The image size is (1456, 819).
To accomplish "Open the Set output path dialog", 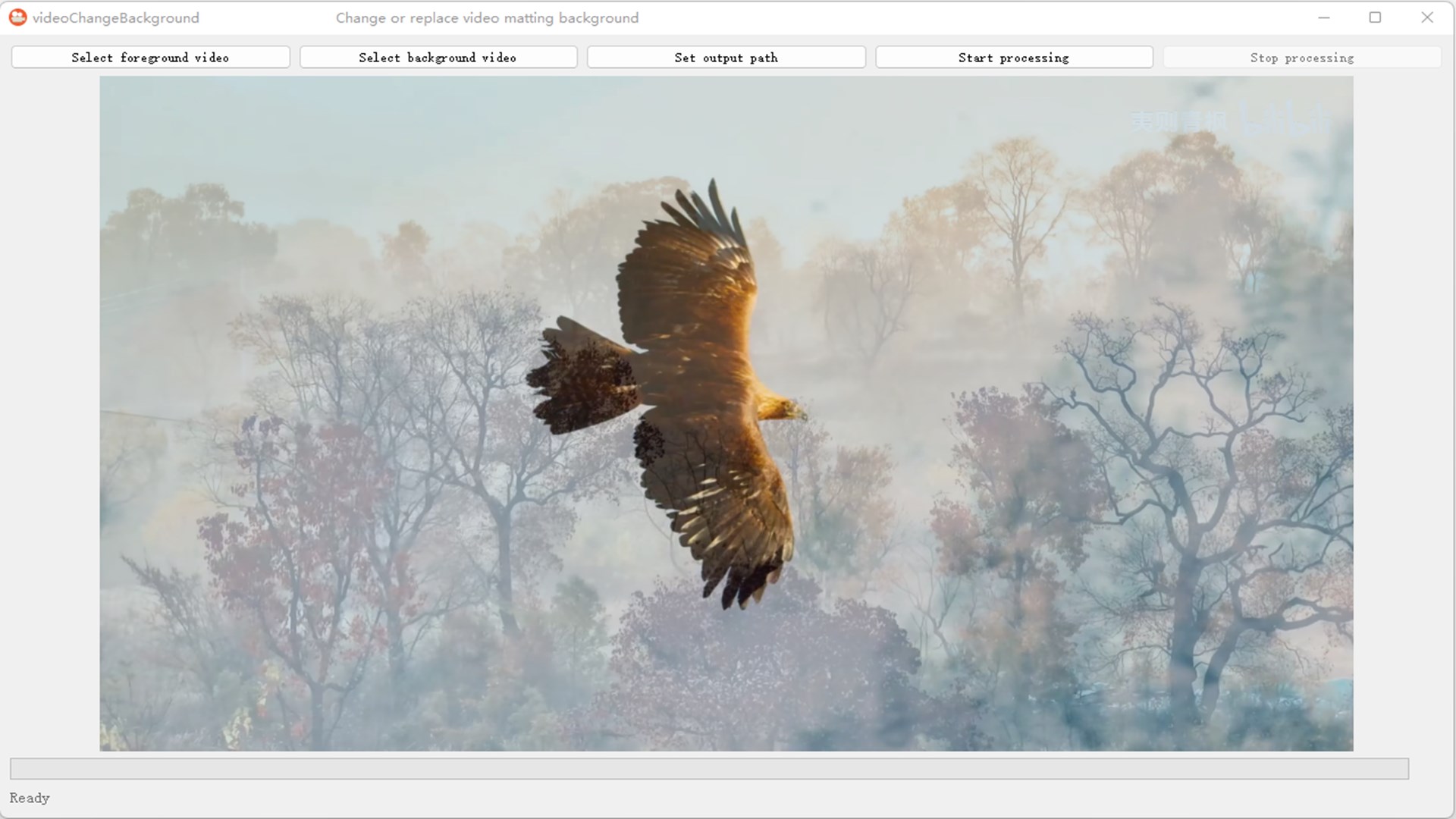I will tap(726, 58).
